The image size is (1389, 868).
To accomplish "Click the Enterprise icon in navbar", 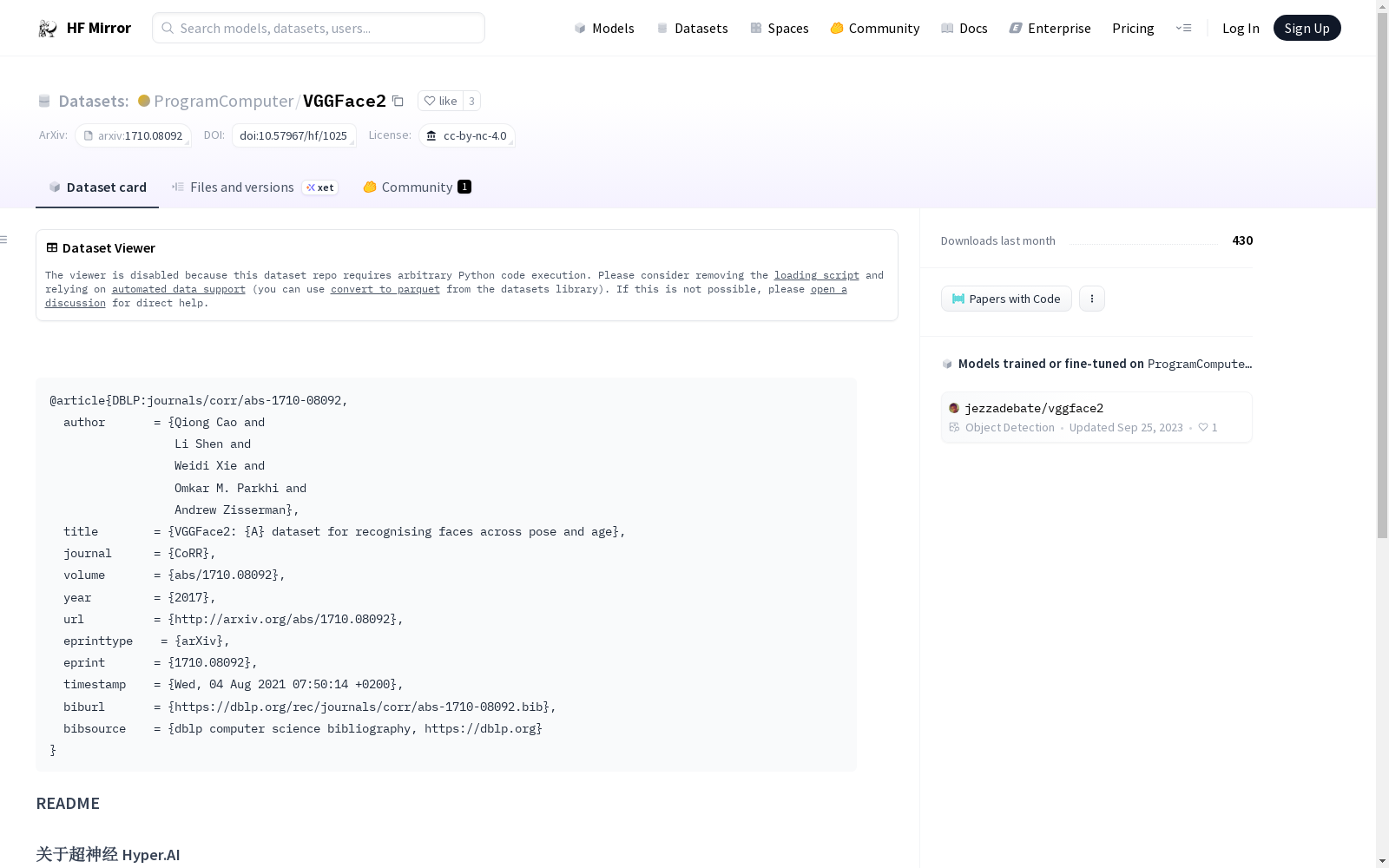I will (1016, 28).
